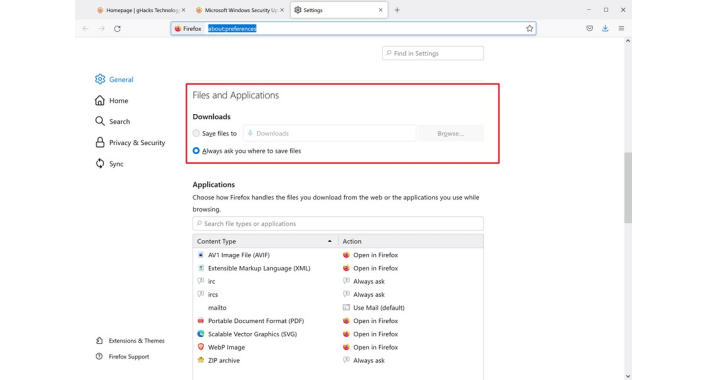Switch to Microsoft Windows Security Updates tab

click(240, 10)
